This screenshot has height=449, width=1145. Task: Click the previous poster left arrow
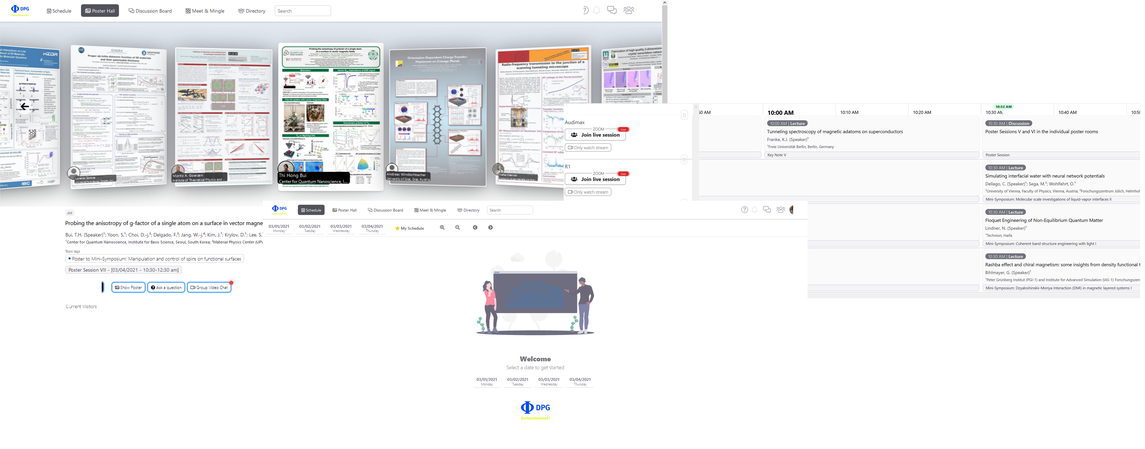point(25,106)
